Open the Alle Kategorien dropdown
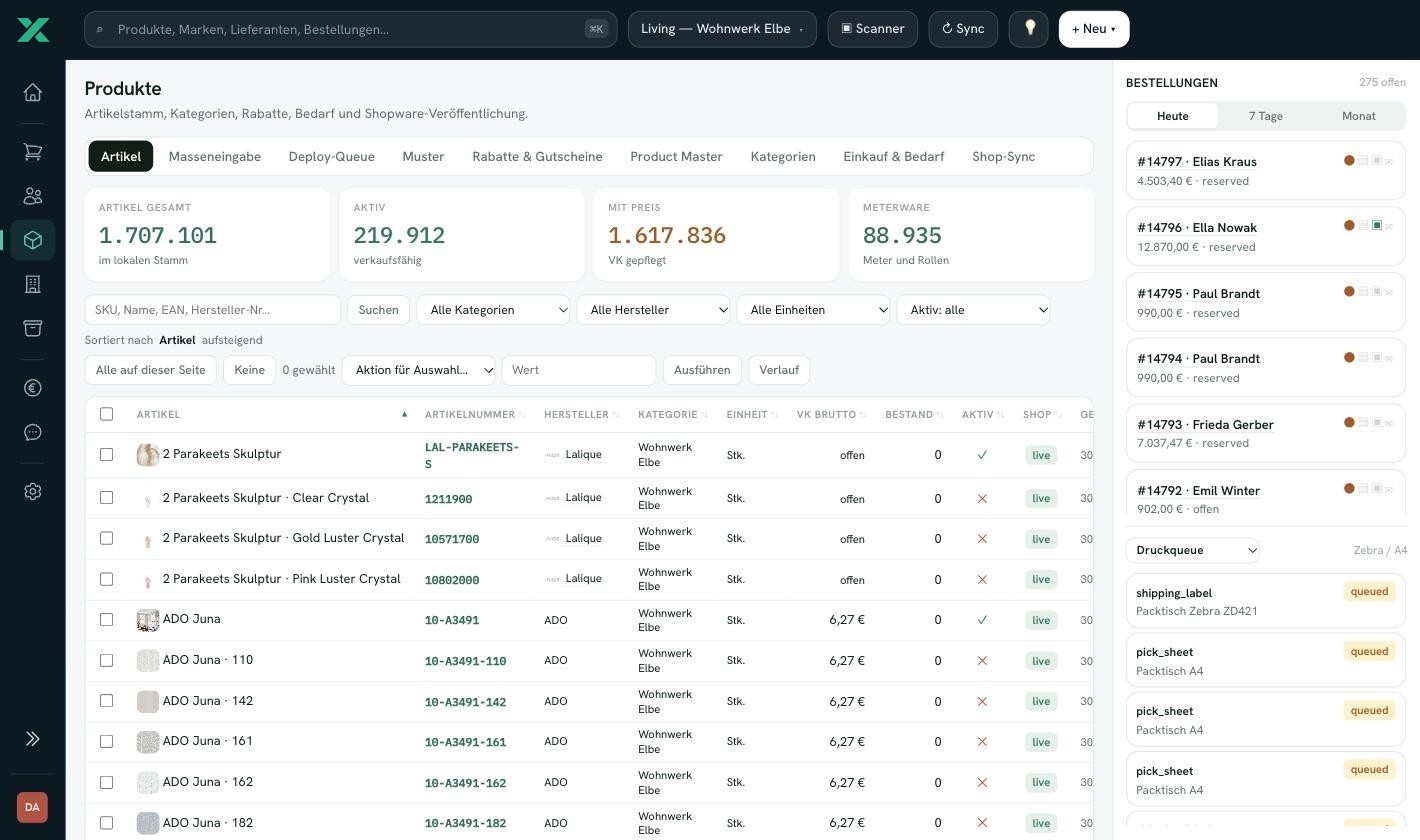 494,310
